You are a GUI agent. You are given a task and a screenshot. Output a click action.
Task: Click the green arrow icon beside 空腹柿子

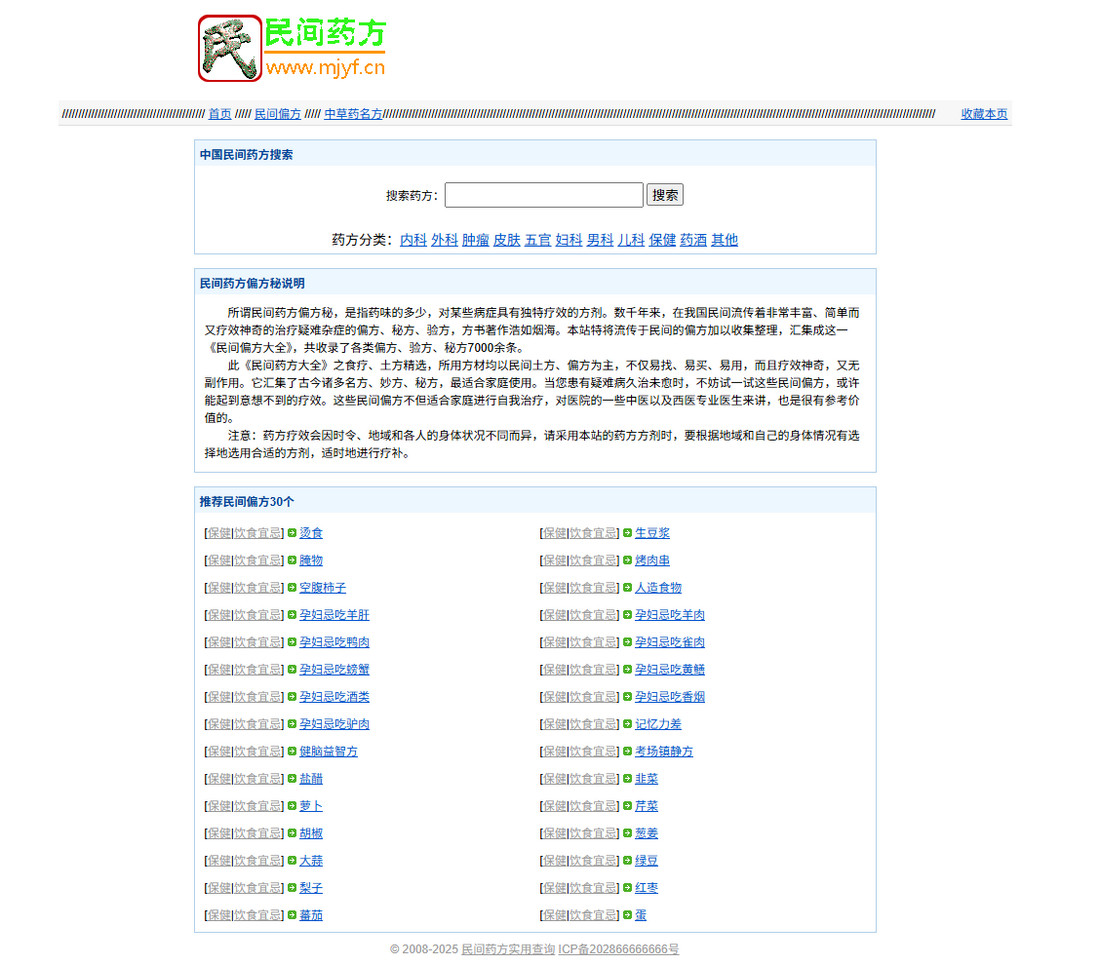(294, 587)
